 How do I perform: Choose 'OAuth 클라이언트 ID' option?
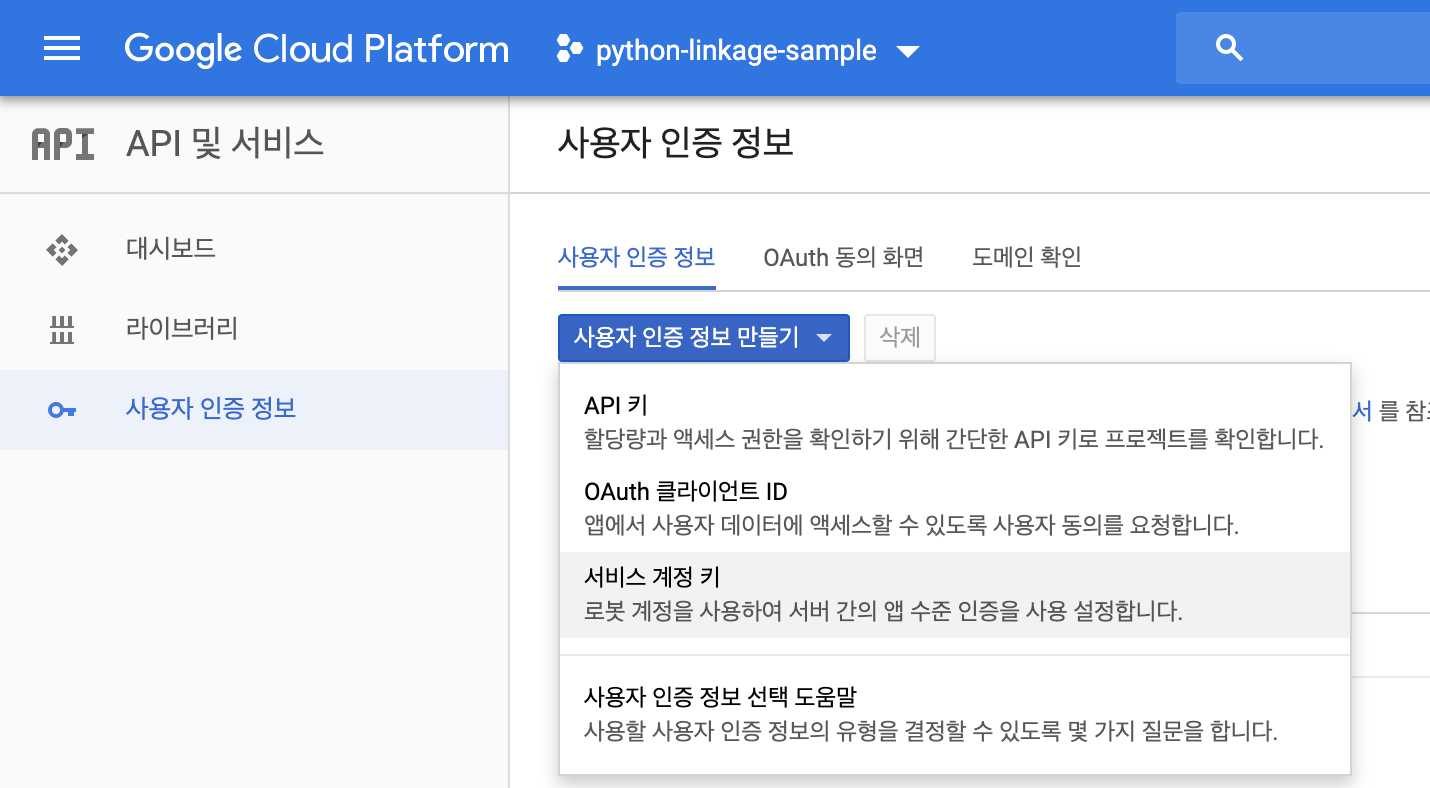[x=954, y=508]
